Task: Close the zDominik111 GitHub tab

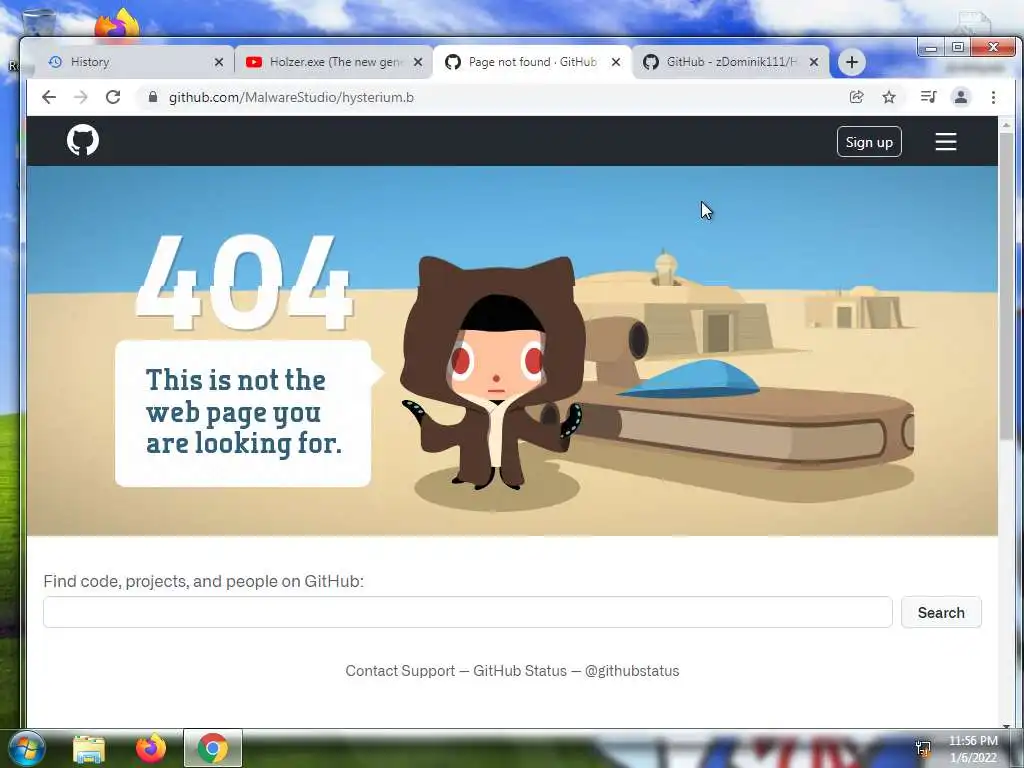Action: click(814, 62)
